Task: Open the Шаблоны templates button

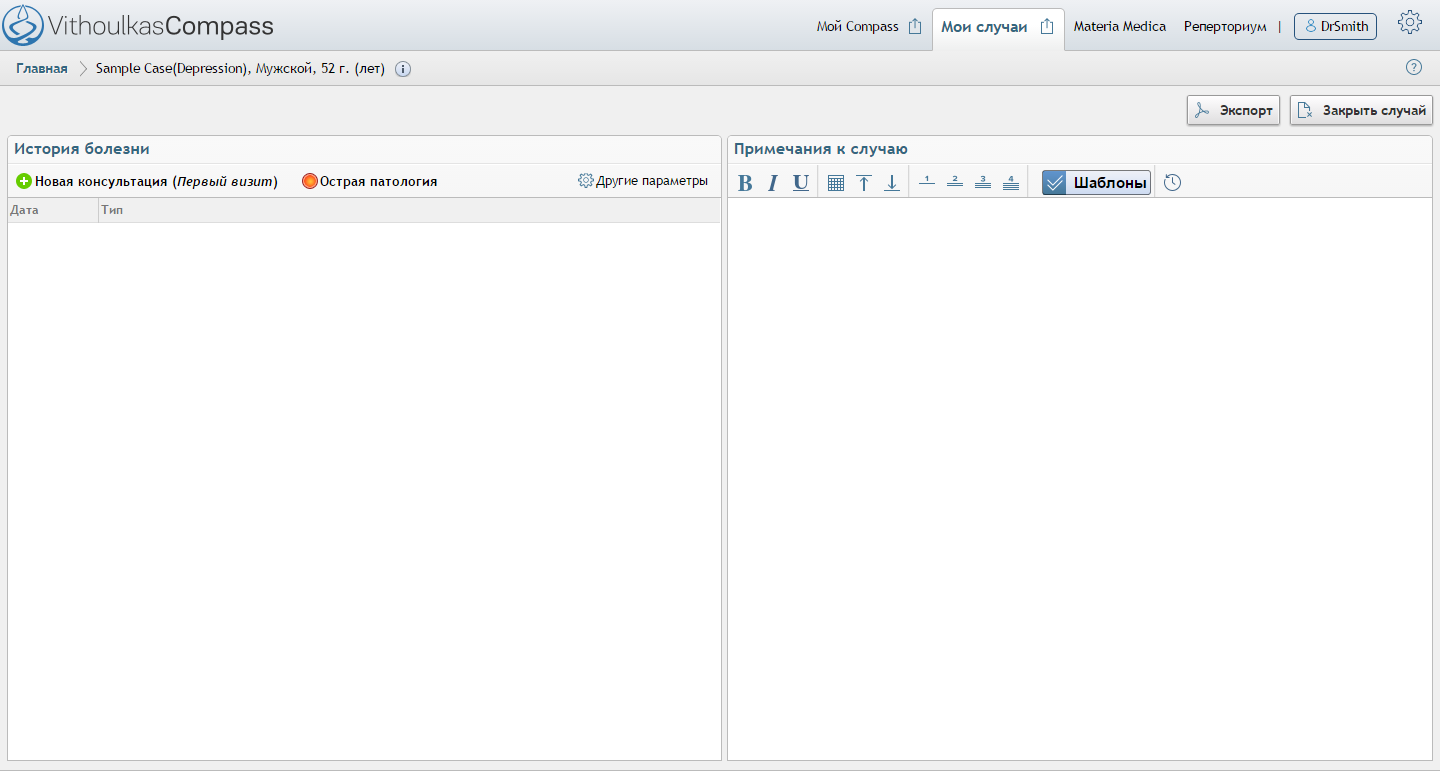Action: pyautogui.click(x=1096, y=183)
